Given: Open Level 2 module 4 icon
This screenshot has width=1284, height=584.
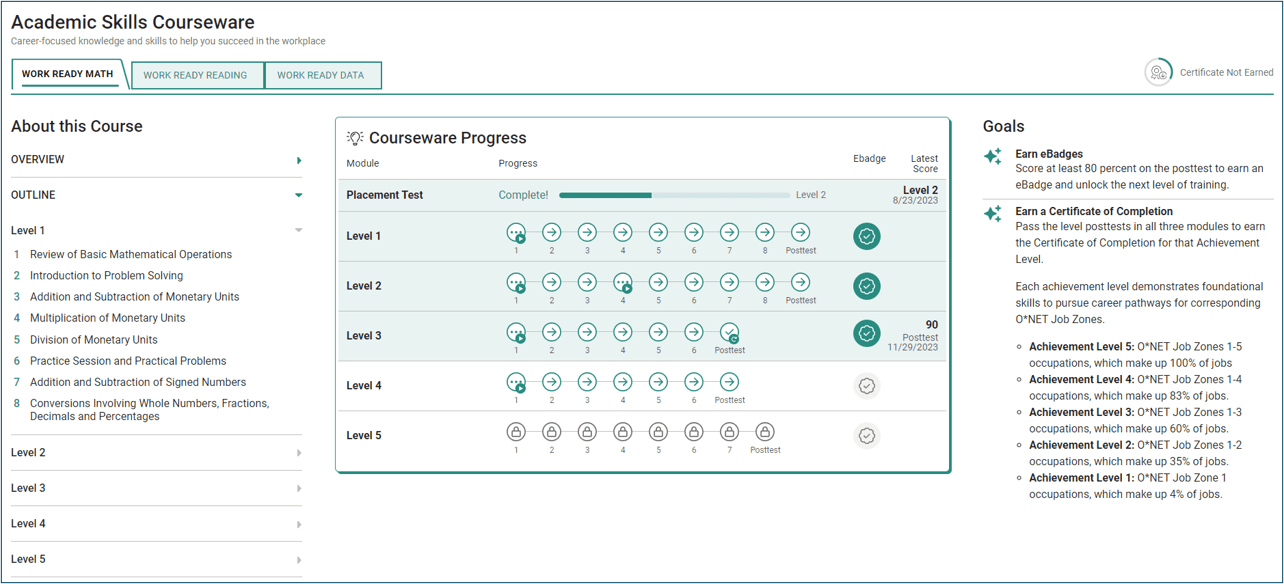Looking at the screenshot, I should click(623, 282).
